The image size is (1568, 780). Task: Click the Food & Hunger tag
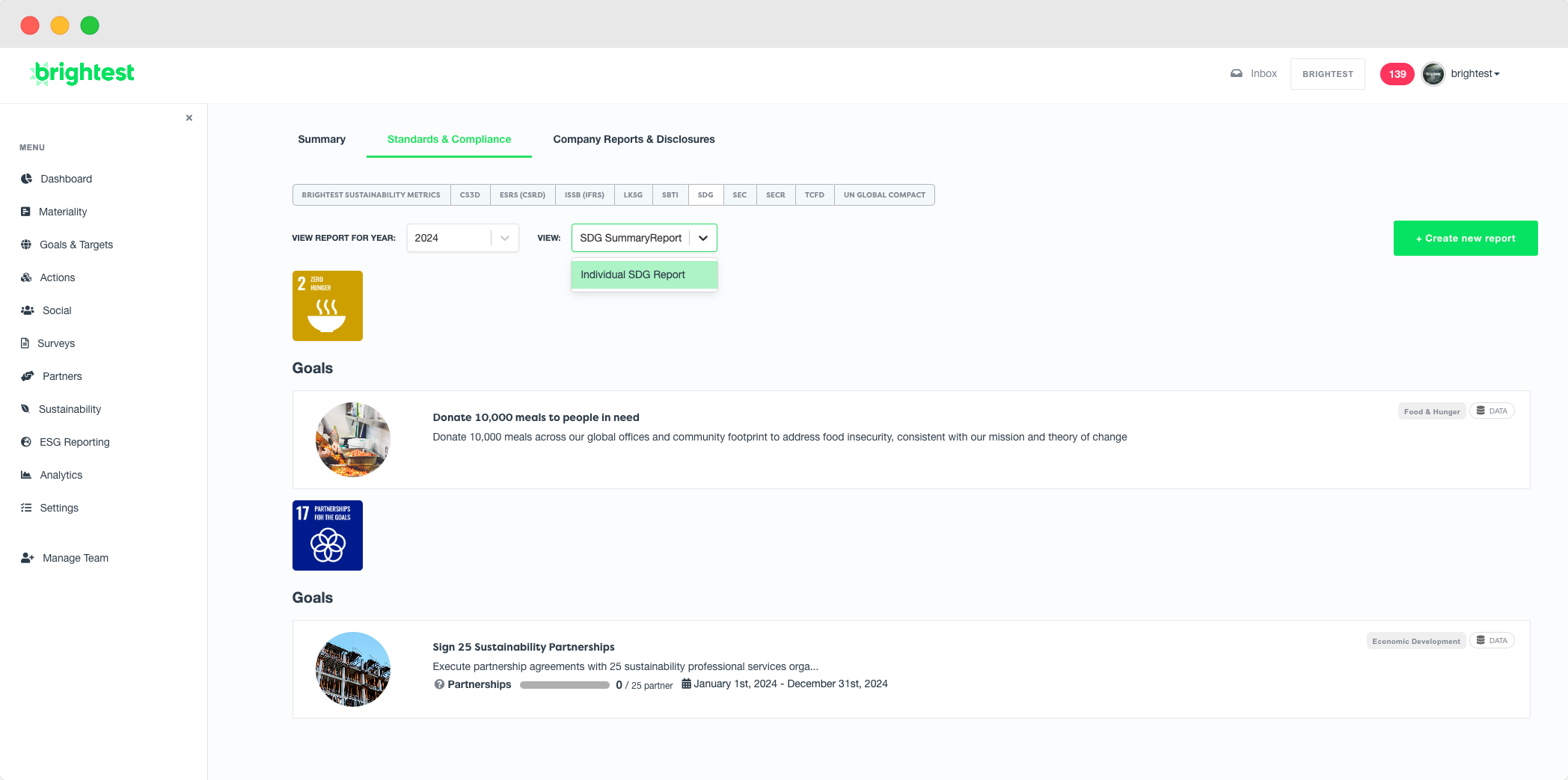click(x=1432, y=411)
